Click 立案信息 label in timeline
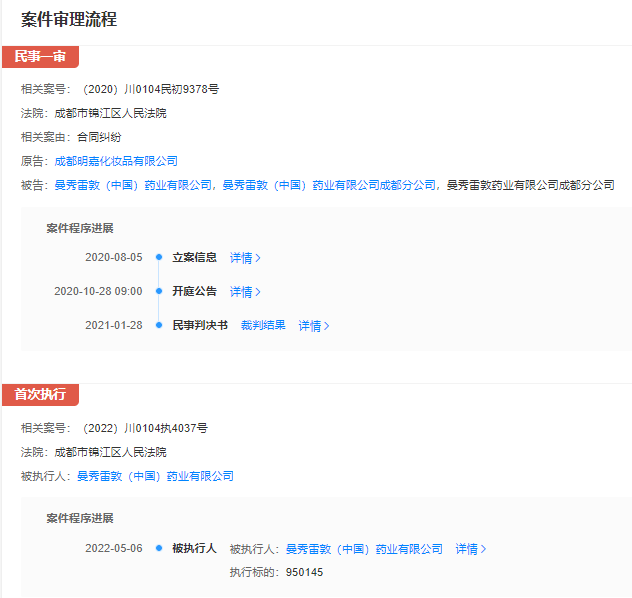 [195, 257]
